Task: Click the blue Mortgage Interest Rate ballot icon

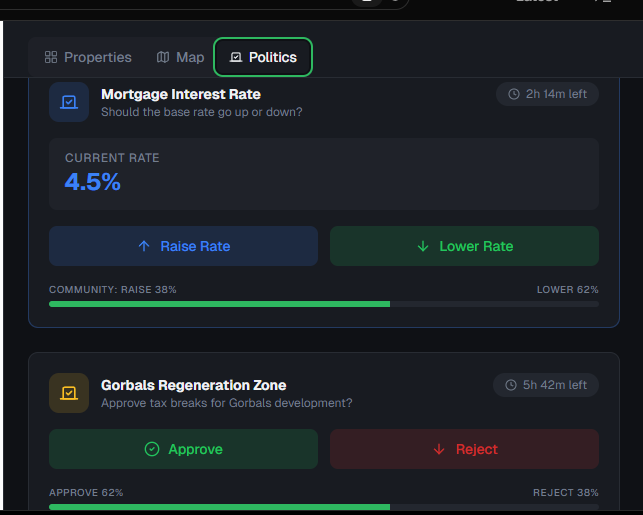Action: pos(69,102)
